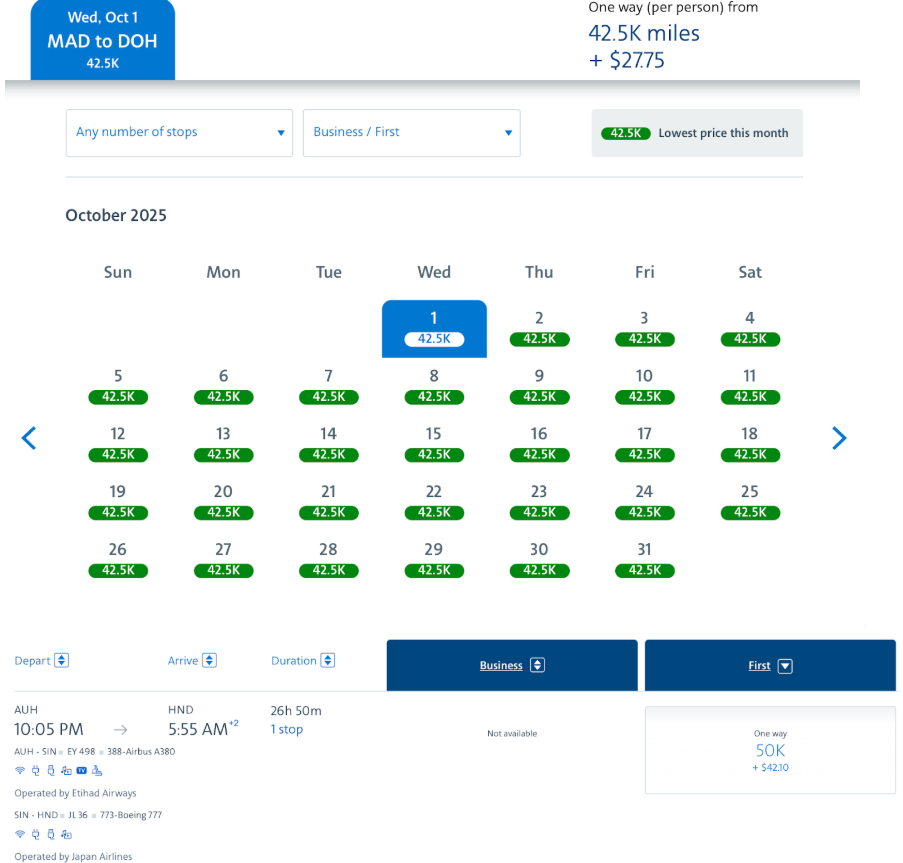
Task: Open the 1 stop details link
Action: click(287, 729)
